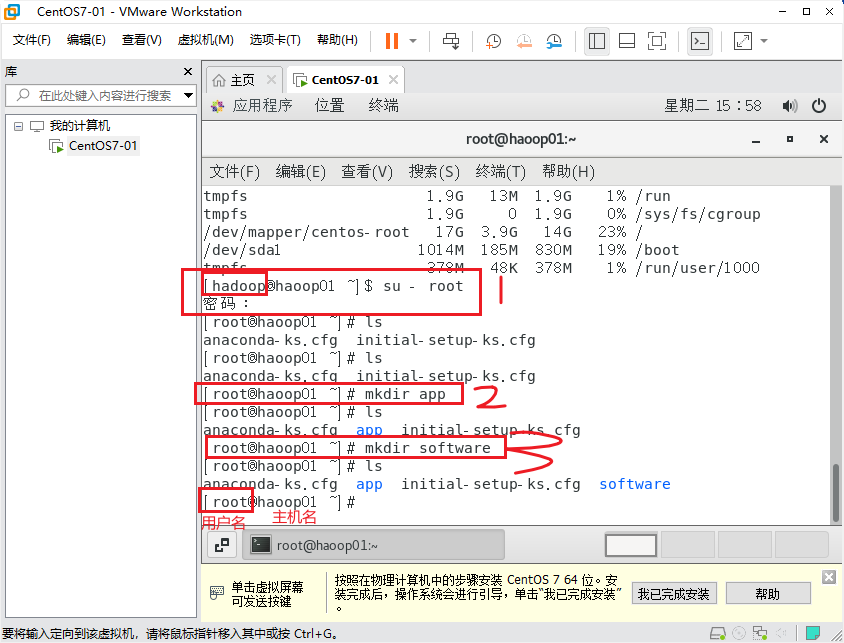Open the 位置 menu in CentOS

(329, 105)
